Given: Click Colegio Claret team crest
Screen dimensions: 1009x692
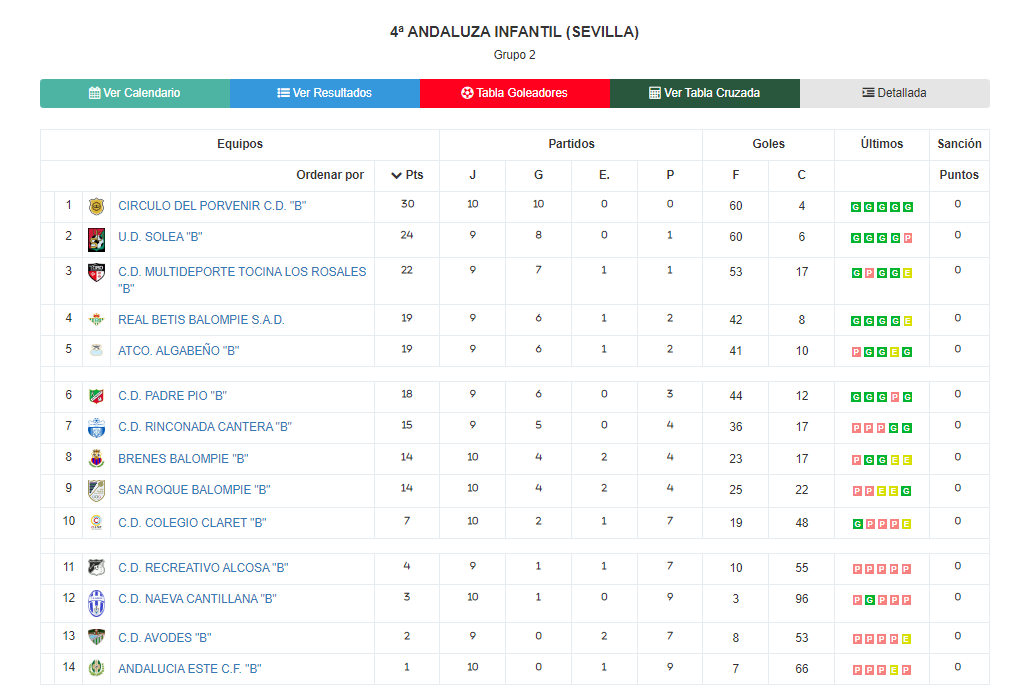Looking at the screenshot, I should click(x=97, y=522).
